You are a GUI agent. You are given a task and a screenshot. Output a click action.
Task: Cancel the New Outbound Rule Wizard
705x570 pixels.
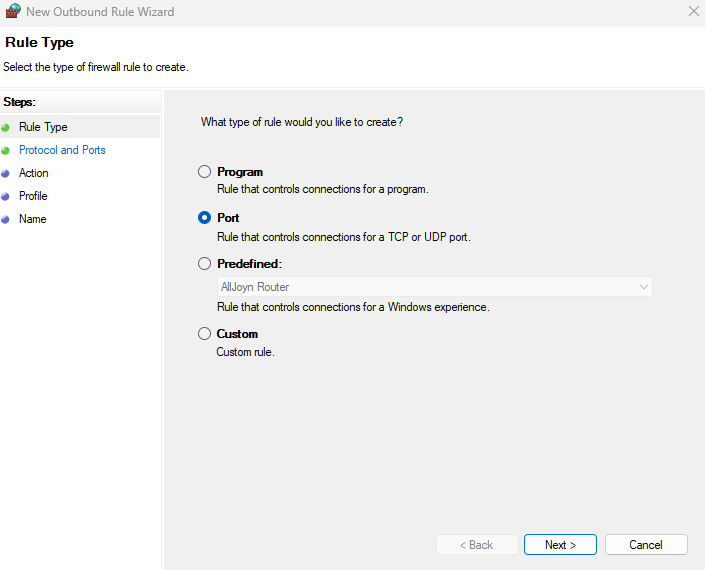pyautogui.click(x=646, y=545)
